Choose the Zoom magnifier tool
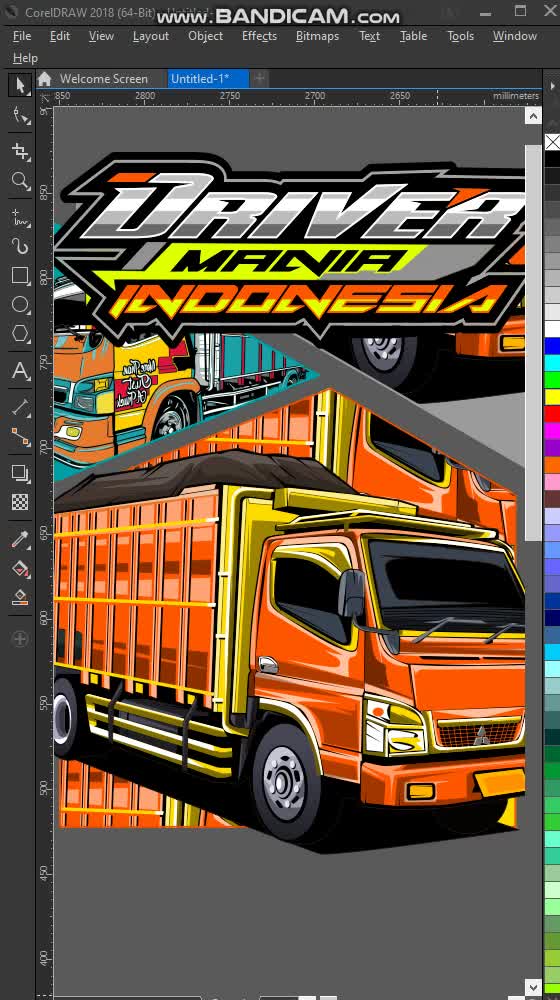The height and width of the screenshot is (1000, 560). point(20,181)
